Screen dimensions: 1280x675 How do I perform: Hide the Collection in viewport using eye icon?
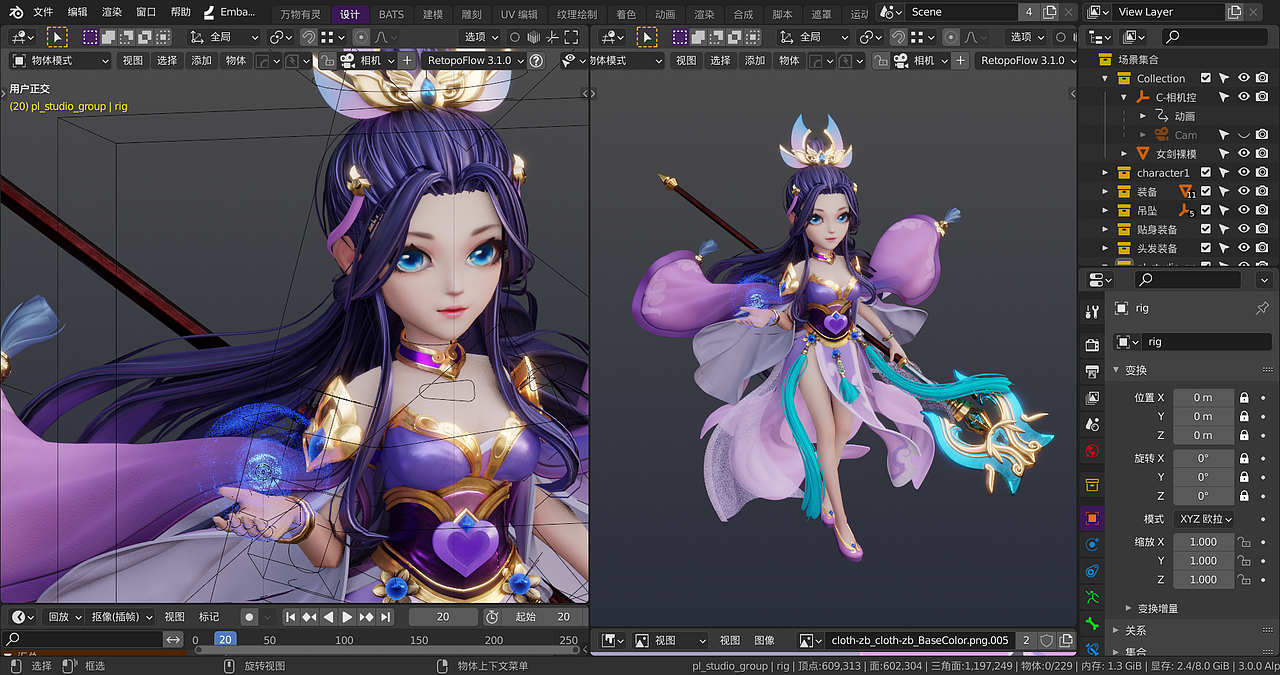(1244, 78)
